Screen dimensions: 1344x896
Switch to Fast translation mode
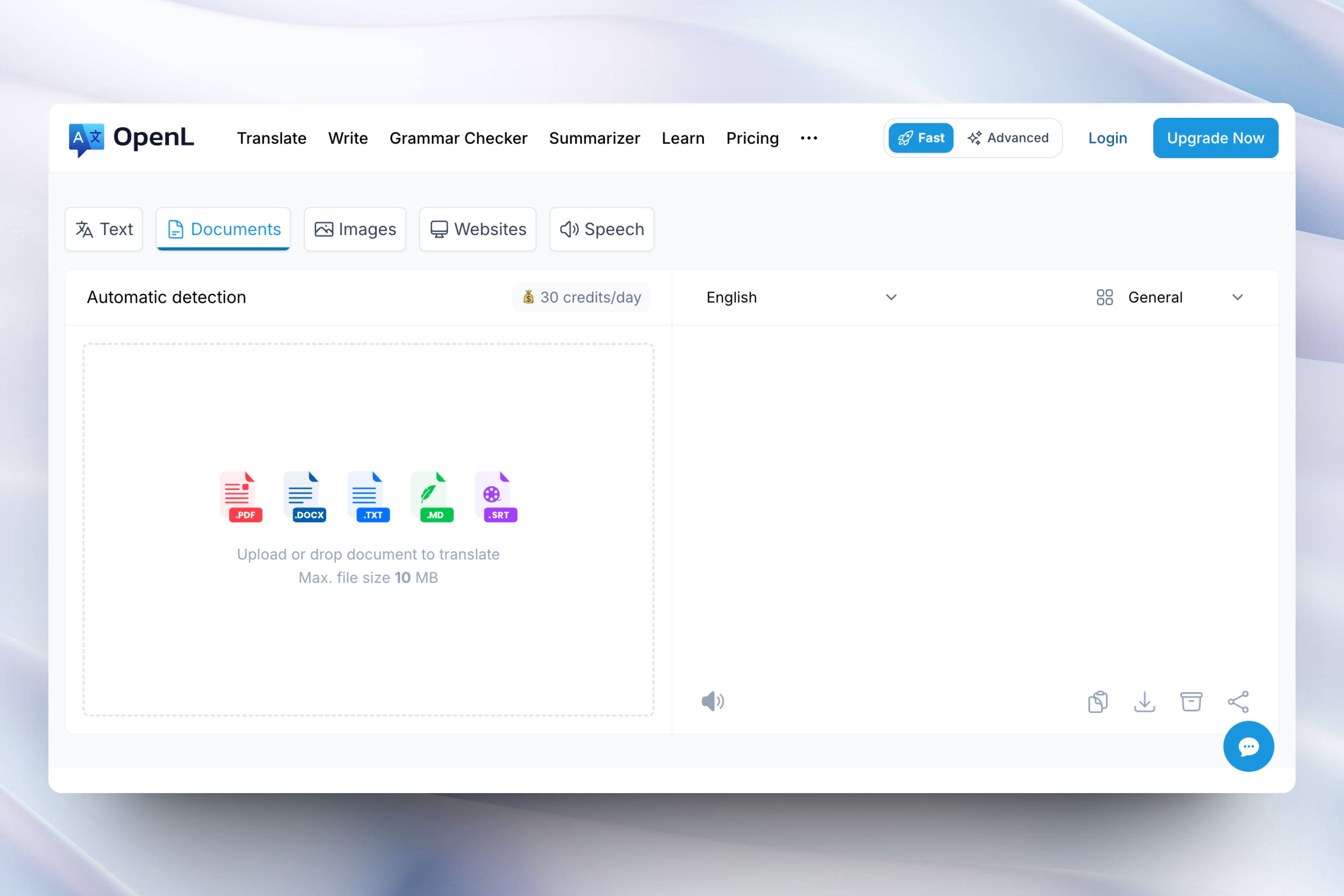(920, 138)
